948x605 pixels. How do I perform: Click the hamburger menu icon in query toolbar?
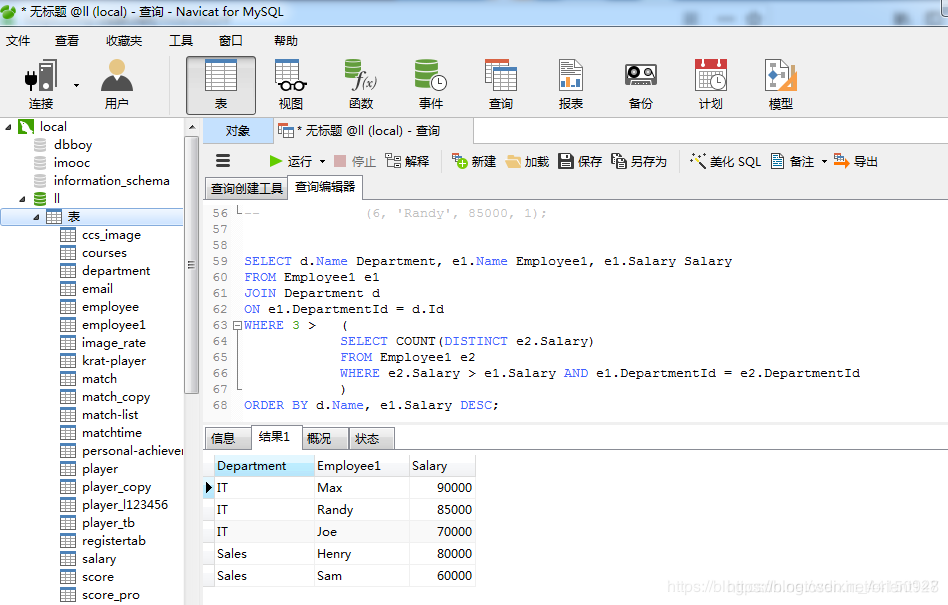pyautogui.click(x=223, y=161)
